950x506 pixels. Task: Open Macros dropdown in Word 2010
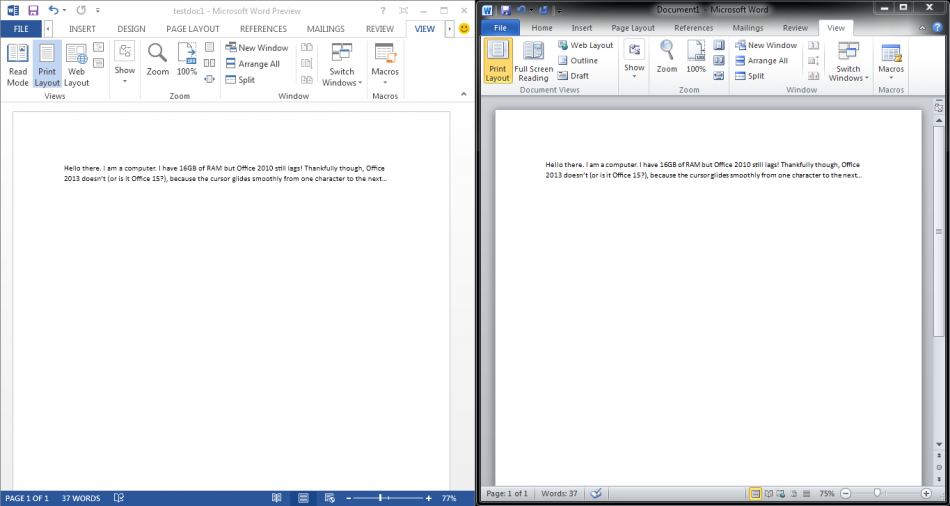click(x=891, y=61)
